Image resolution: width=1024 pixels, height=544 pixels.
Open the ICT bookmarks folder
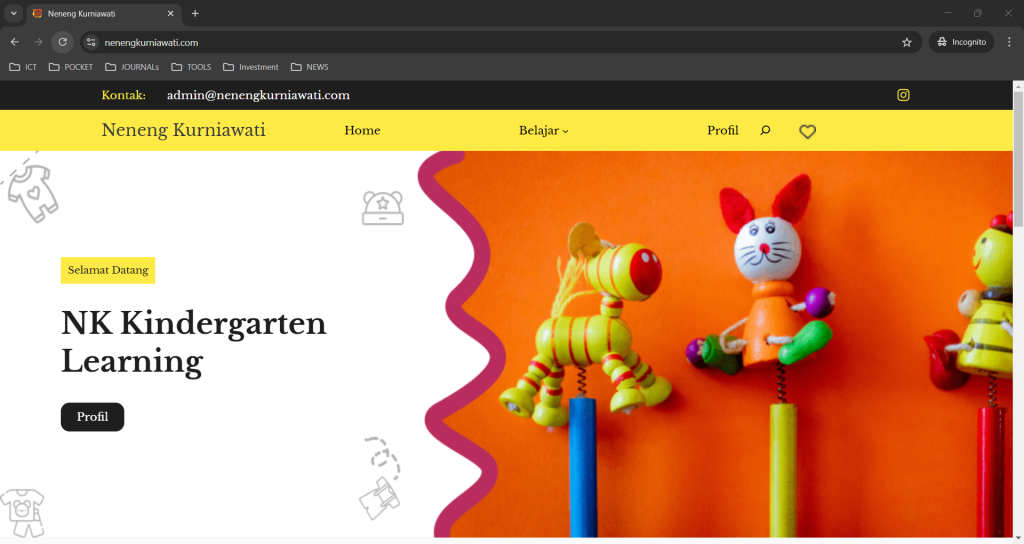[23, 67]
